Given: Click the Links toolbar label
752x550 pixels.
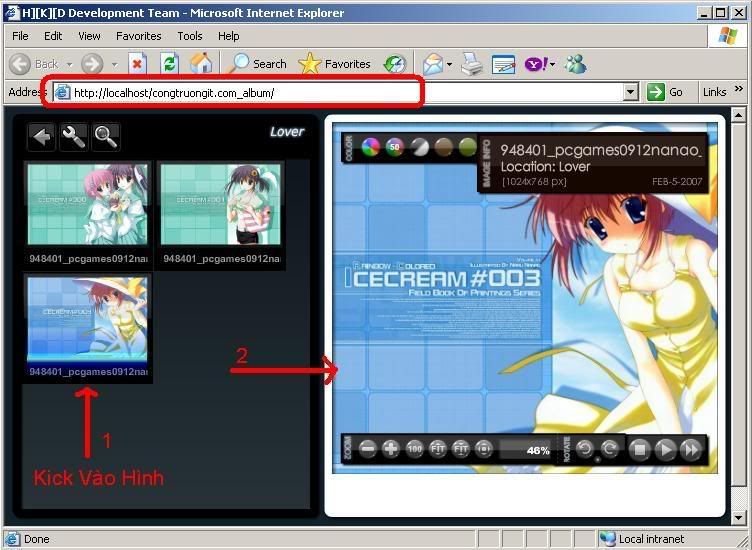Looking at the screenshot, I should [x=715, y=92].
